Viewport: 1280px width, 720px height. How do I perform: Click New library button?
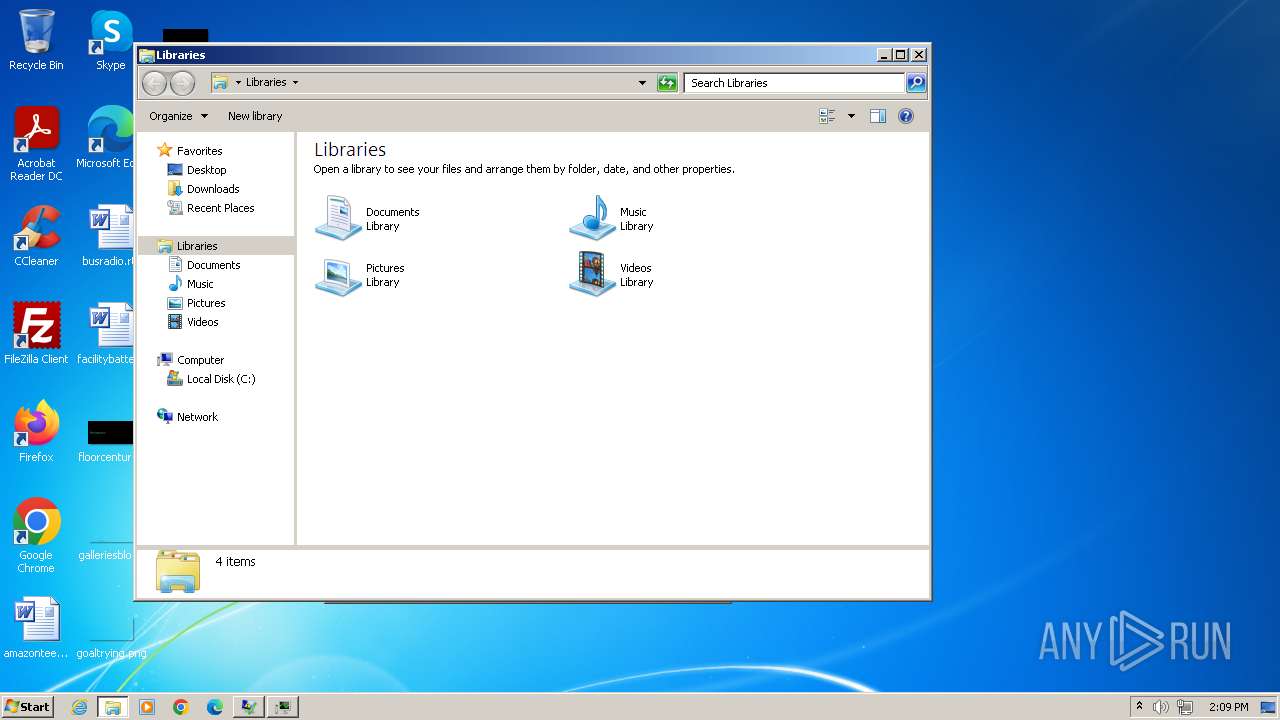255,116
